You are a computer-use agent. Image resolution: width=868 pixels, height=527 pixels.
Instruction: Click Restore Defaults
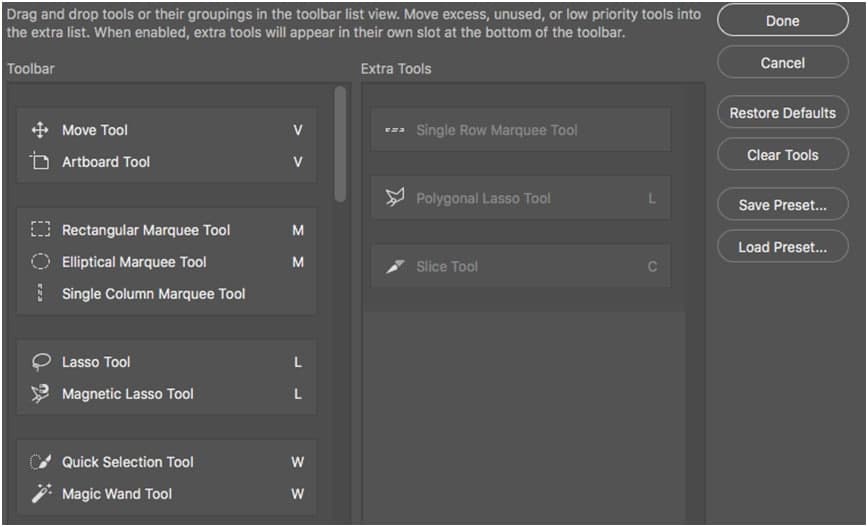point(782,113)
